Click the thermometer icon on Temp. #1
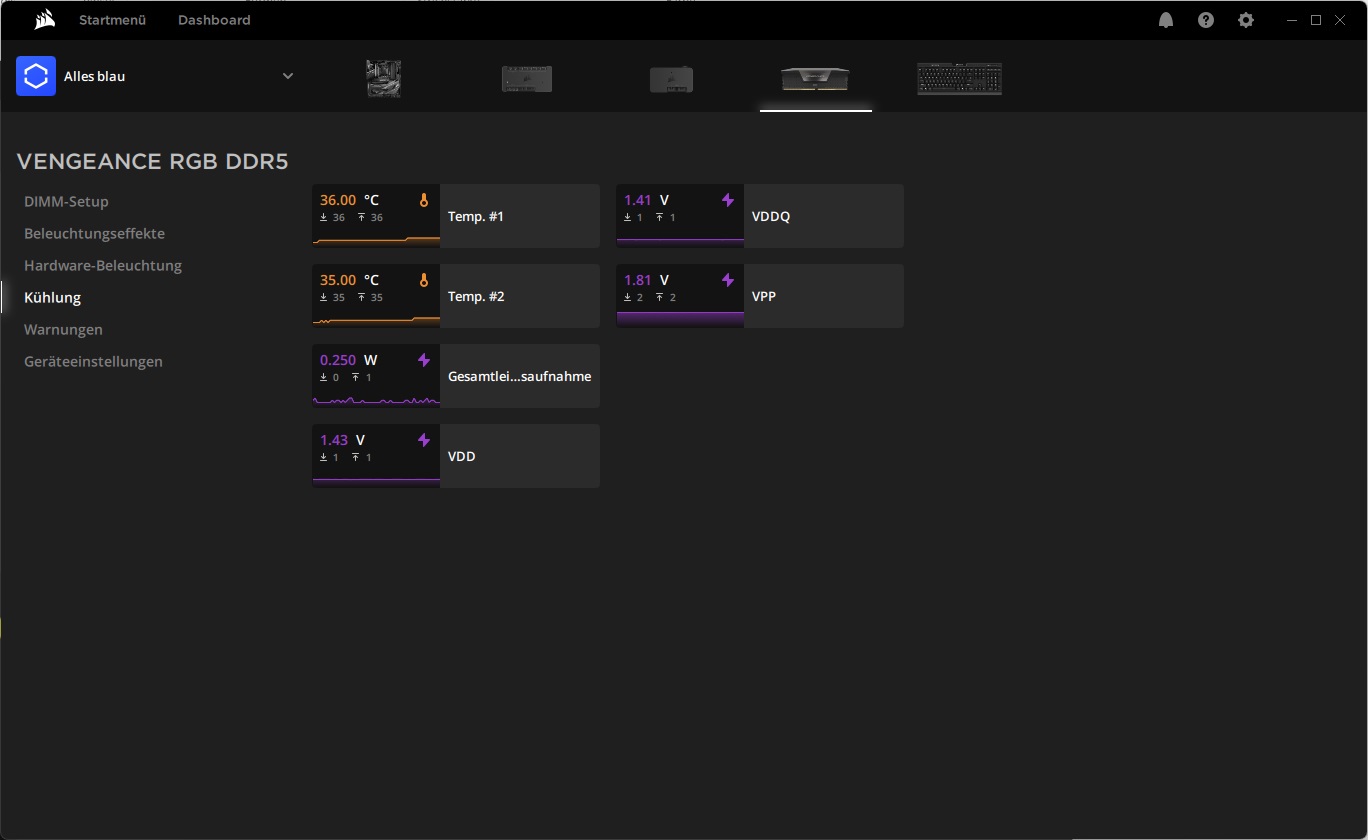Viewport: 1368px width, 840px height. click(x=424, y=200)
